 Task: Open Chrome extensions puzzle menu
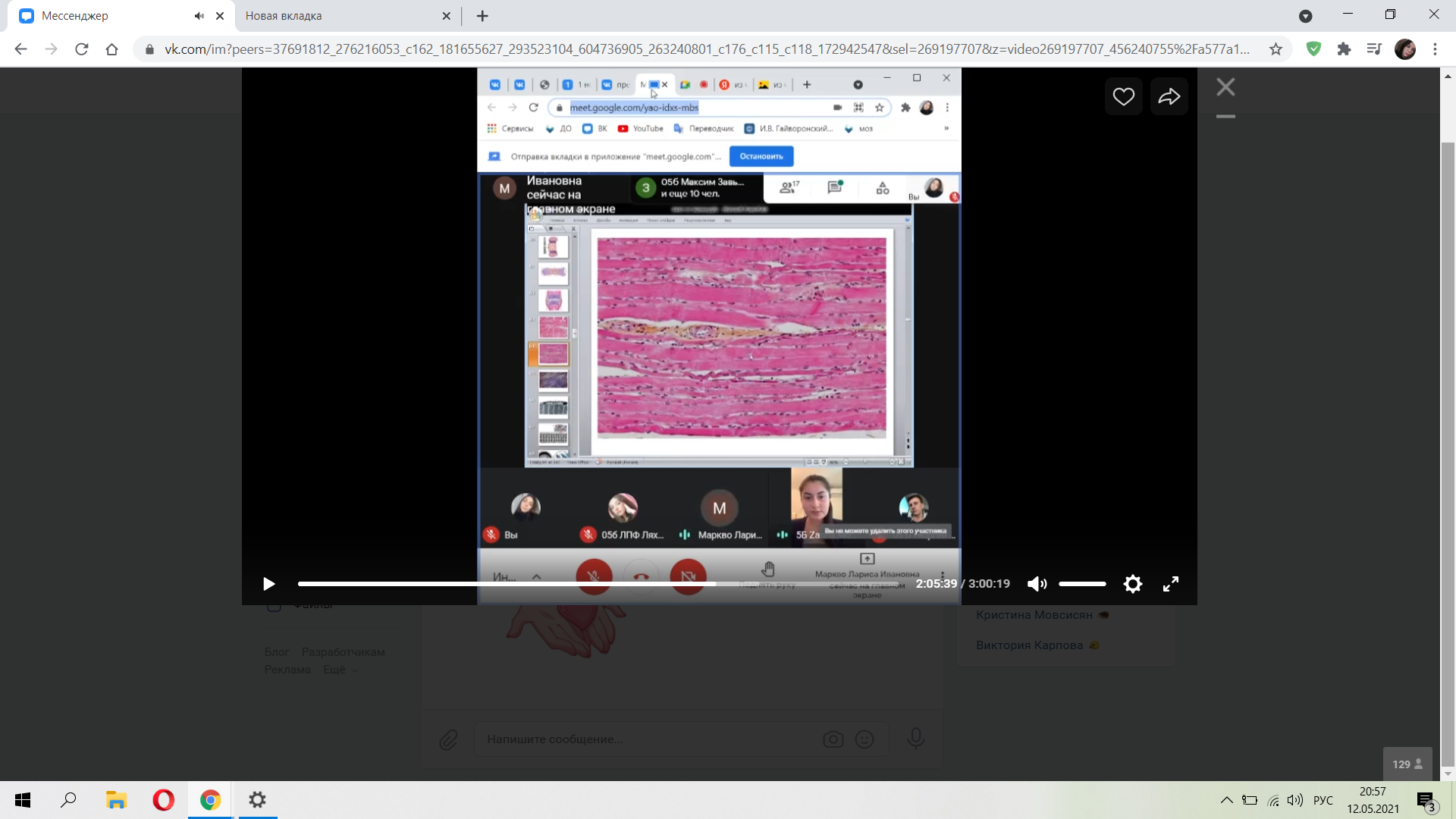1344,49
